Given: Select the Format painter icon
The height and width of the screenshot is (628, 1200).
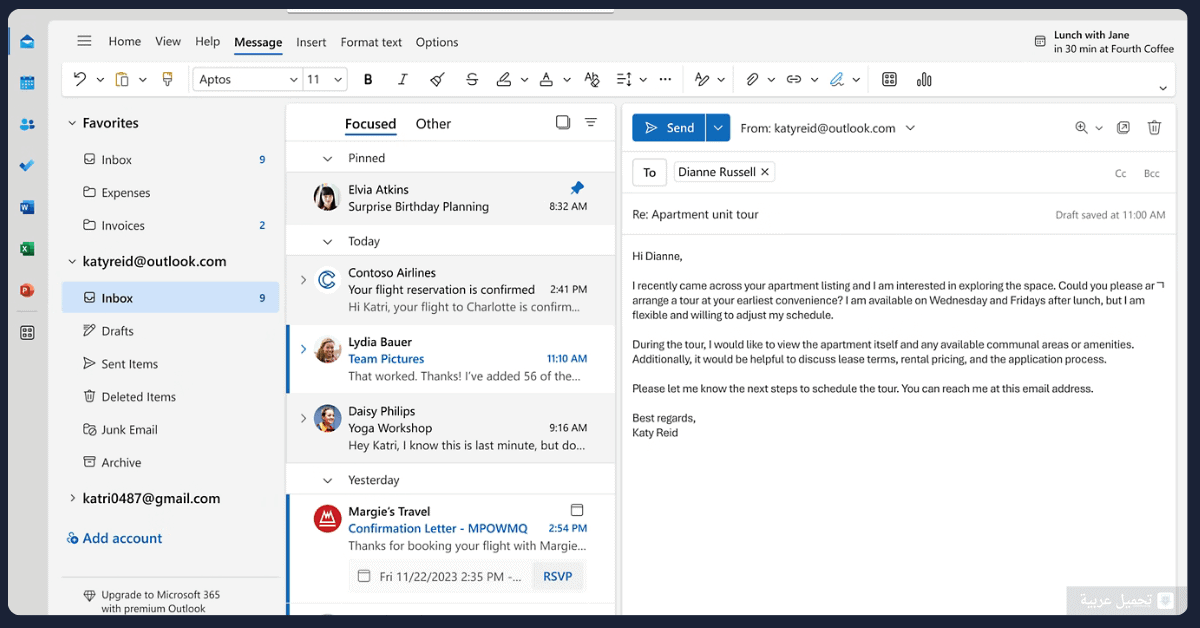Looking at the screenshot, I should point(167,79).
